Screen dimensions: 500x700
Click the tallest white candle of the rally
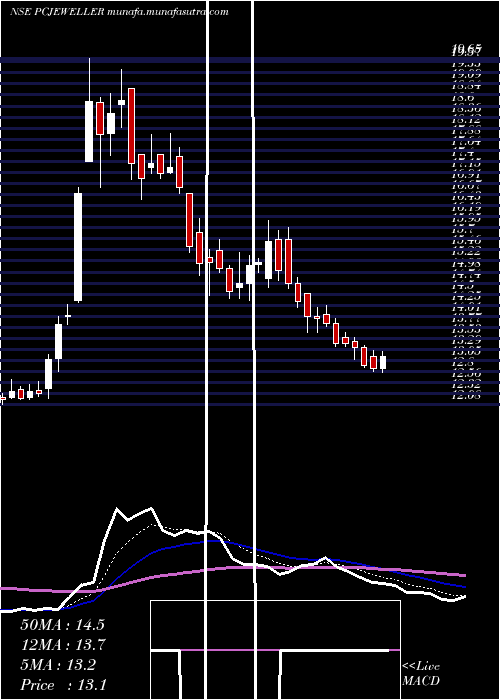(x=78, y=247)
